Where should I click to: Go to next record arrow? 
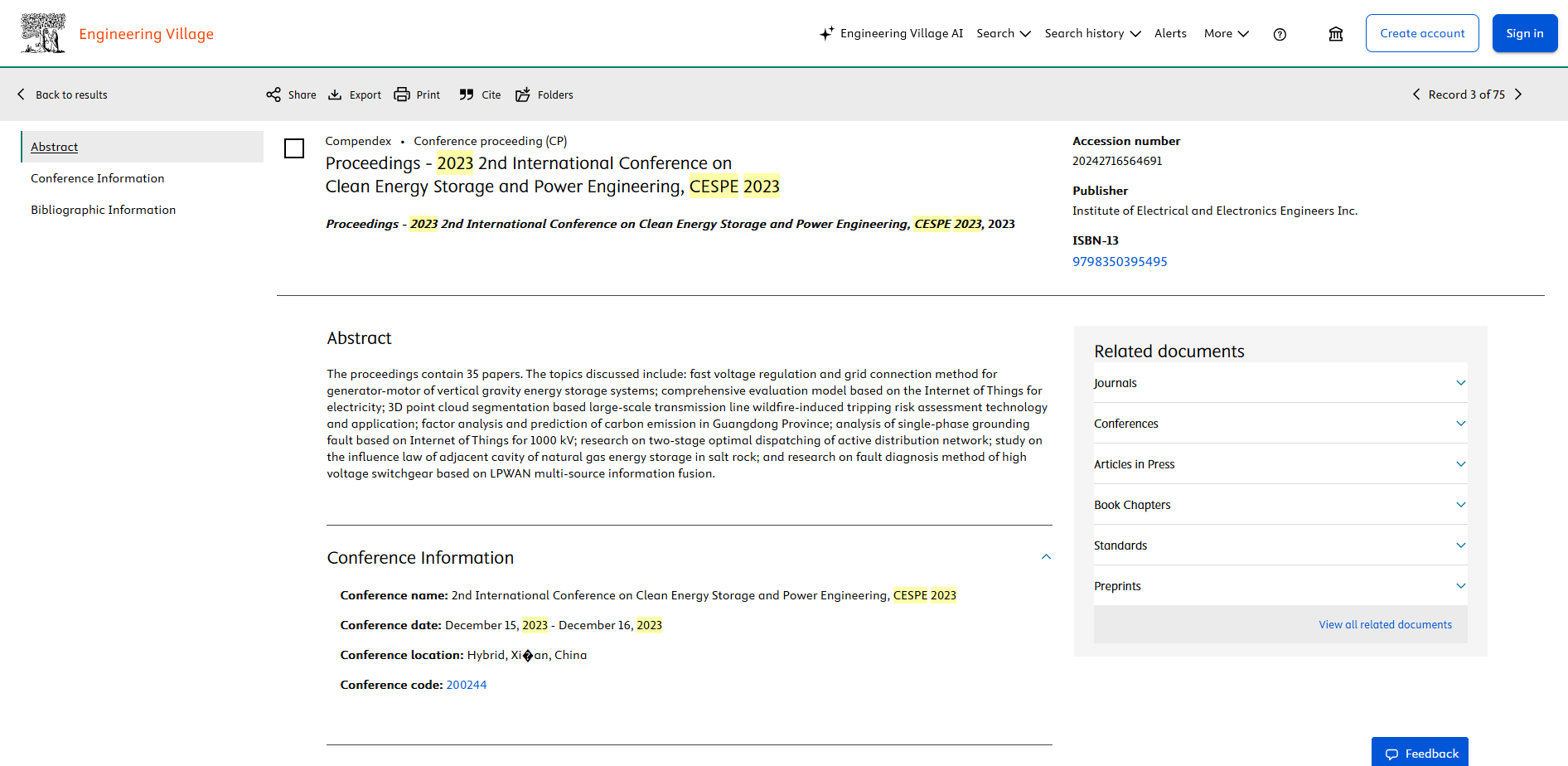point(1518,95)
